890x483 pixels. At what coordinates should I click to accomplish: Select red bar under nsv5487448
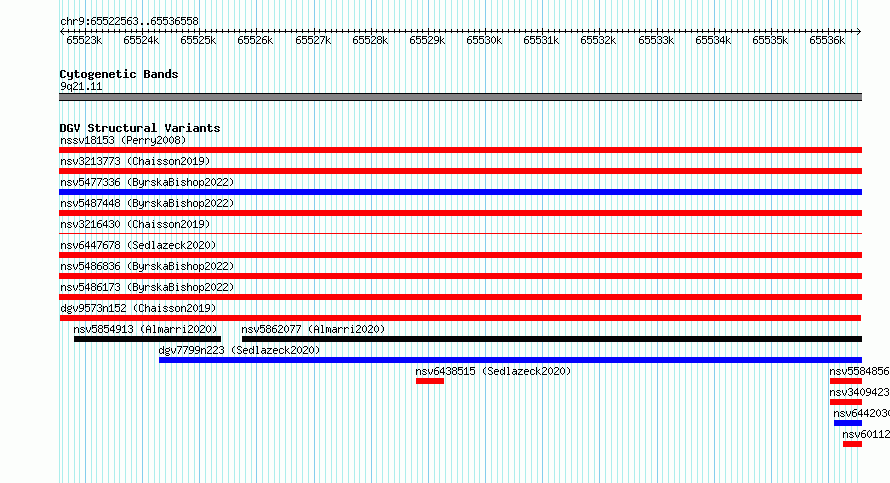click(460, 213)
